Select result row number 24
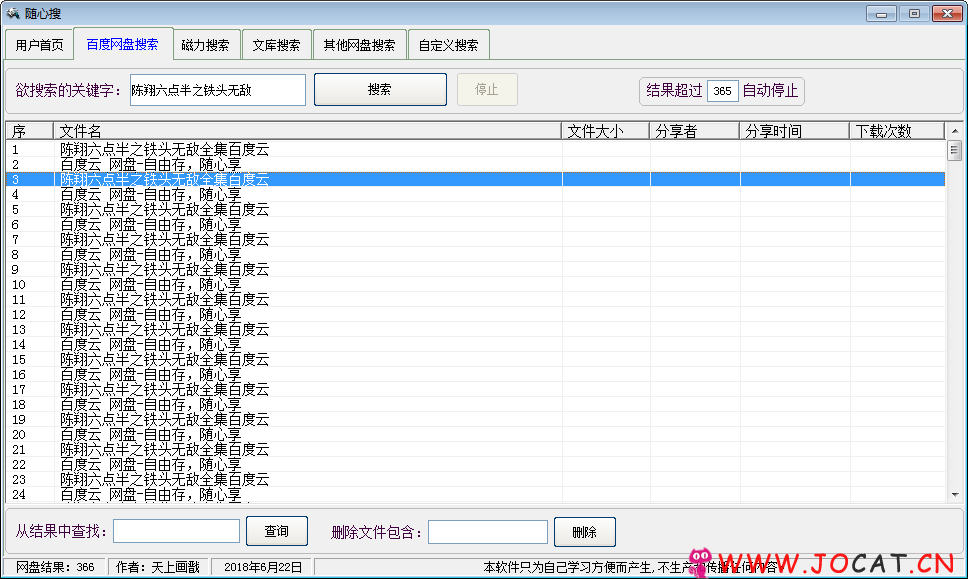968x579 pixels. click(475, 494)
